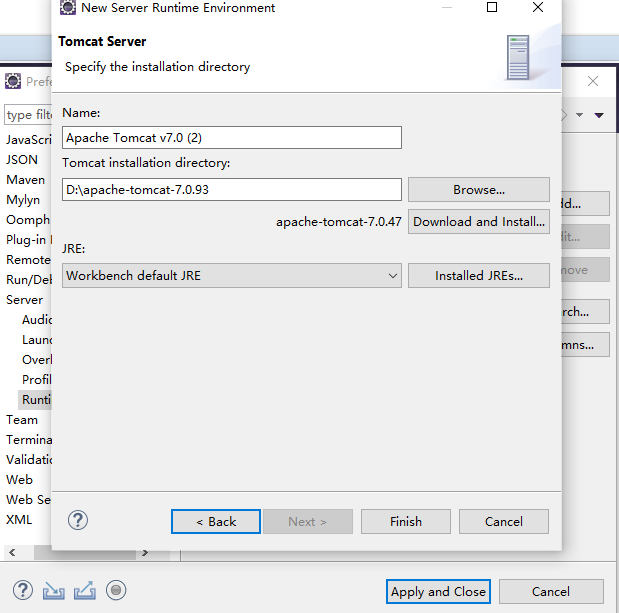
Task: Select XML in the preferences tree
Action: point(19,519)
